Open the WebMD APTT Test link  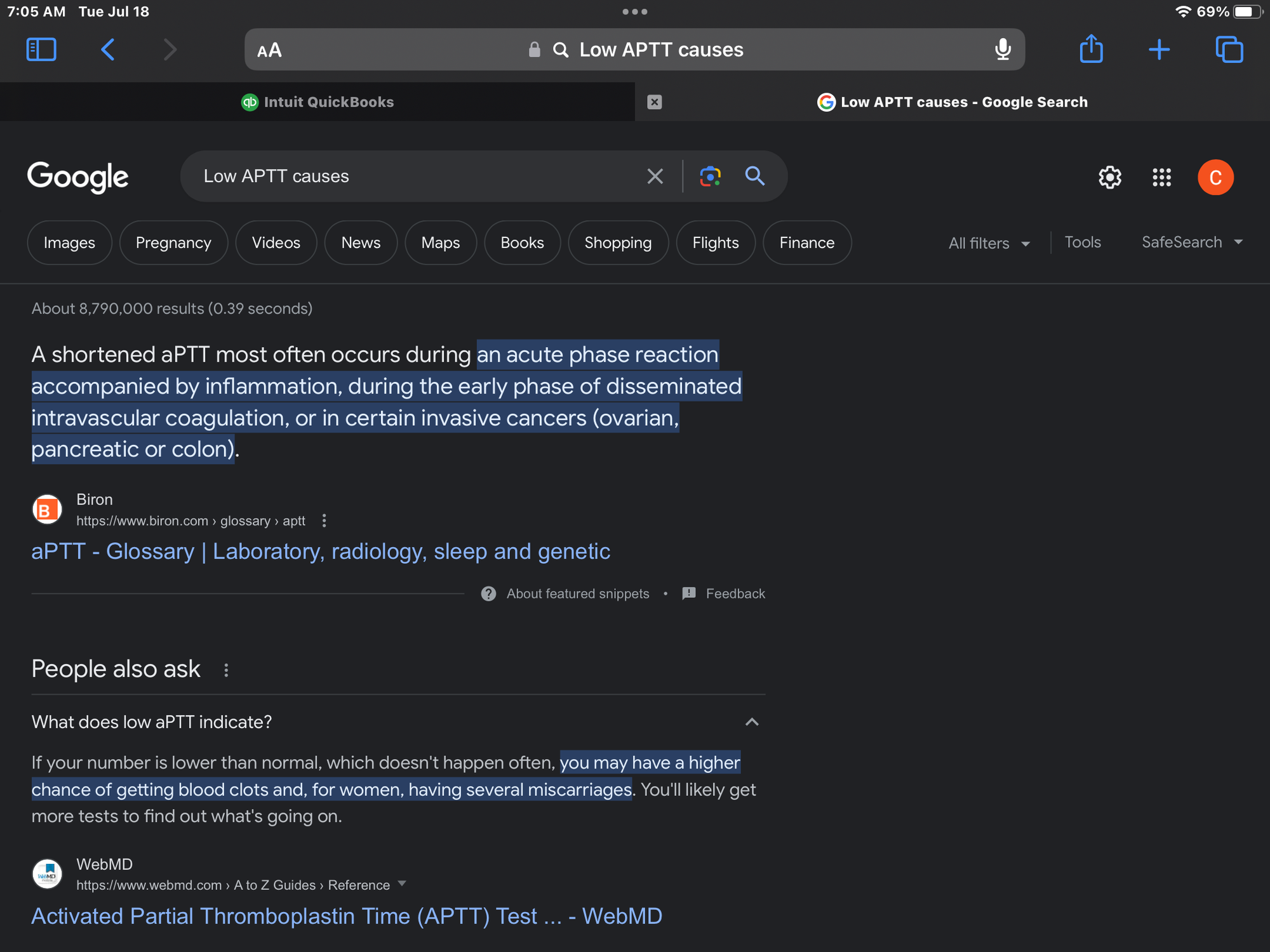[347, 916]
